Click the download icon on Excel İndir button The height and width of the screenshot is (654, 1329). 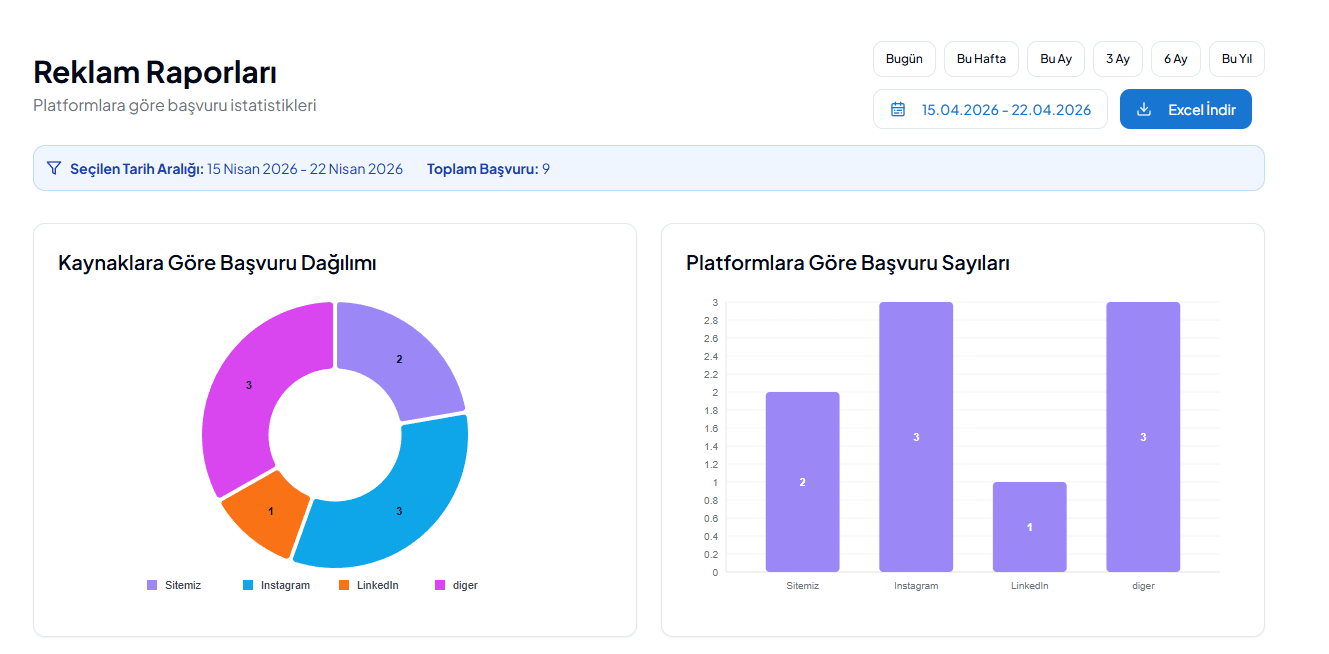[1145, 109]
